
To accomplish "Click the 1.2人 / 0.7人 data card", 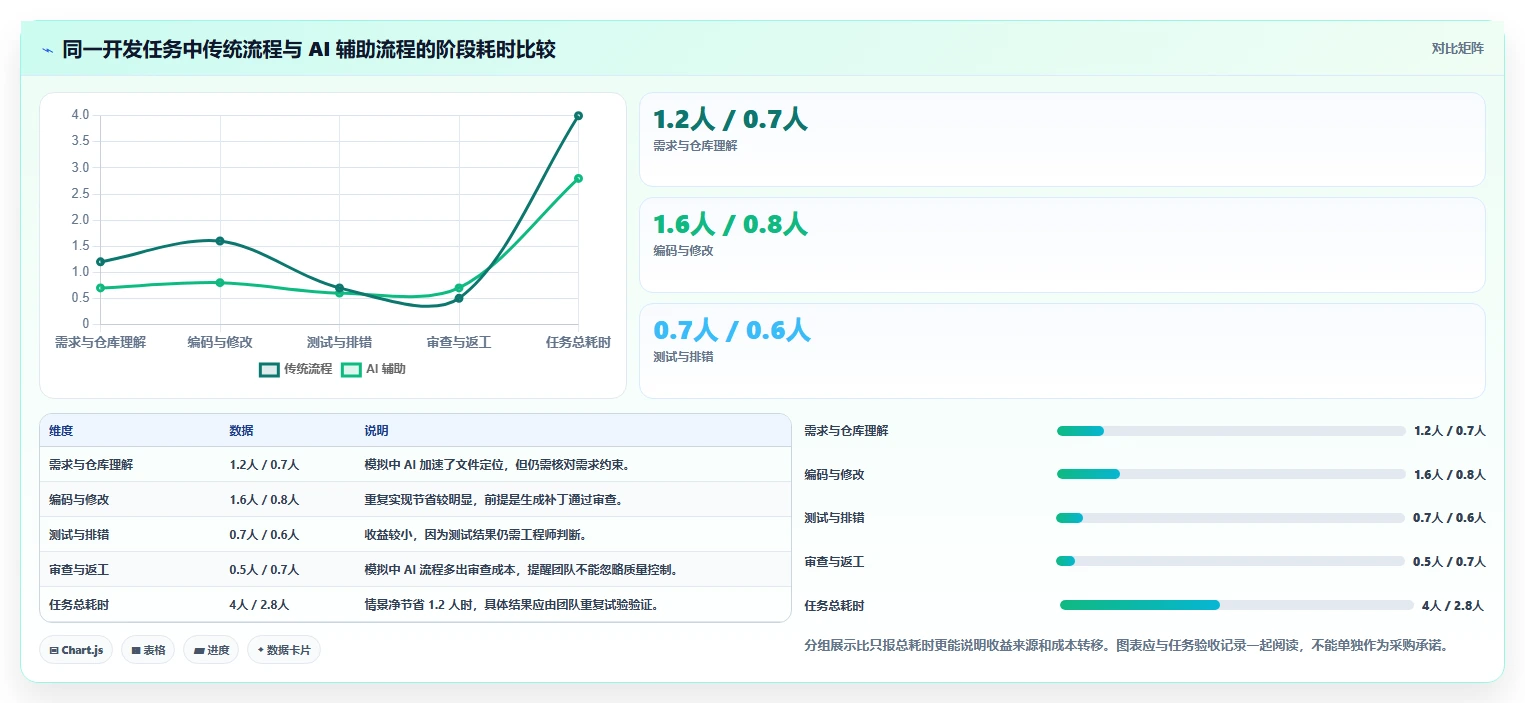I will (1062, 140).
